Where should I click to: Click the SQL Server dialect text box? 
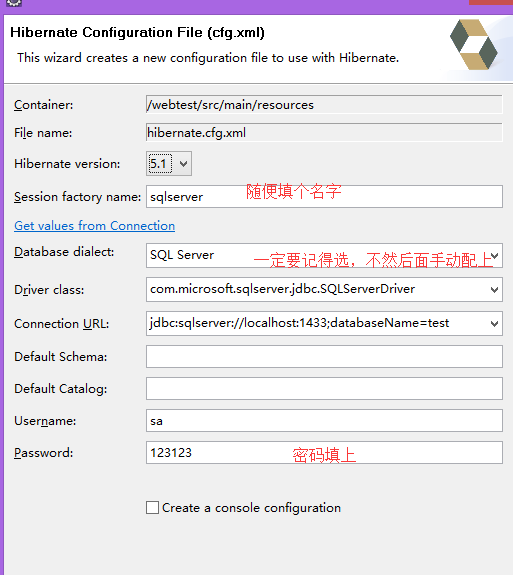324,256
